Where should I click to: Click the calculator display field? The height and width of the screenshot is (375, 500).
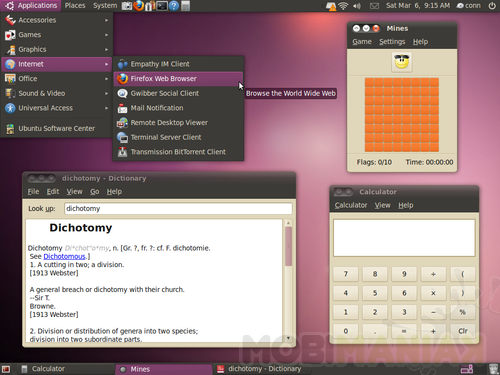[x=404, y=238]
